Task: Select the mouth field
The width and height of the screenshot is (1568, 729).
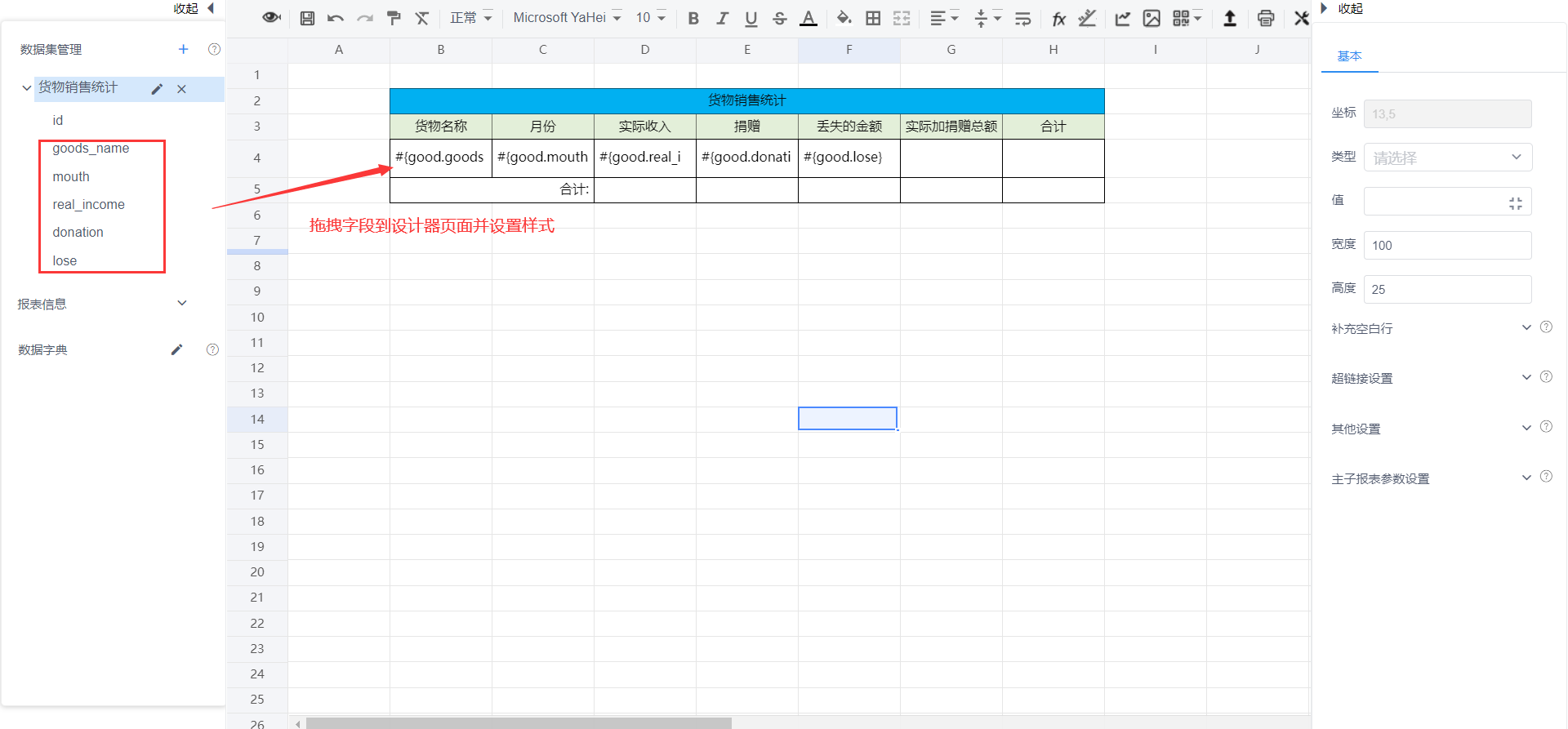Action: point(71,176)
